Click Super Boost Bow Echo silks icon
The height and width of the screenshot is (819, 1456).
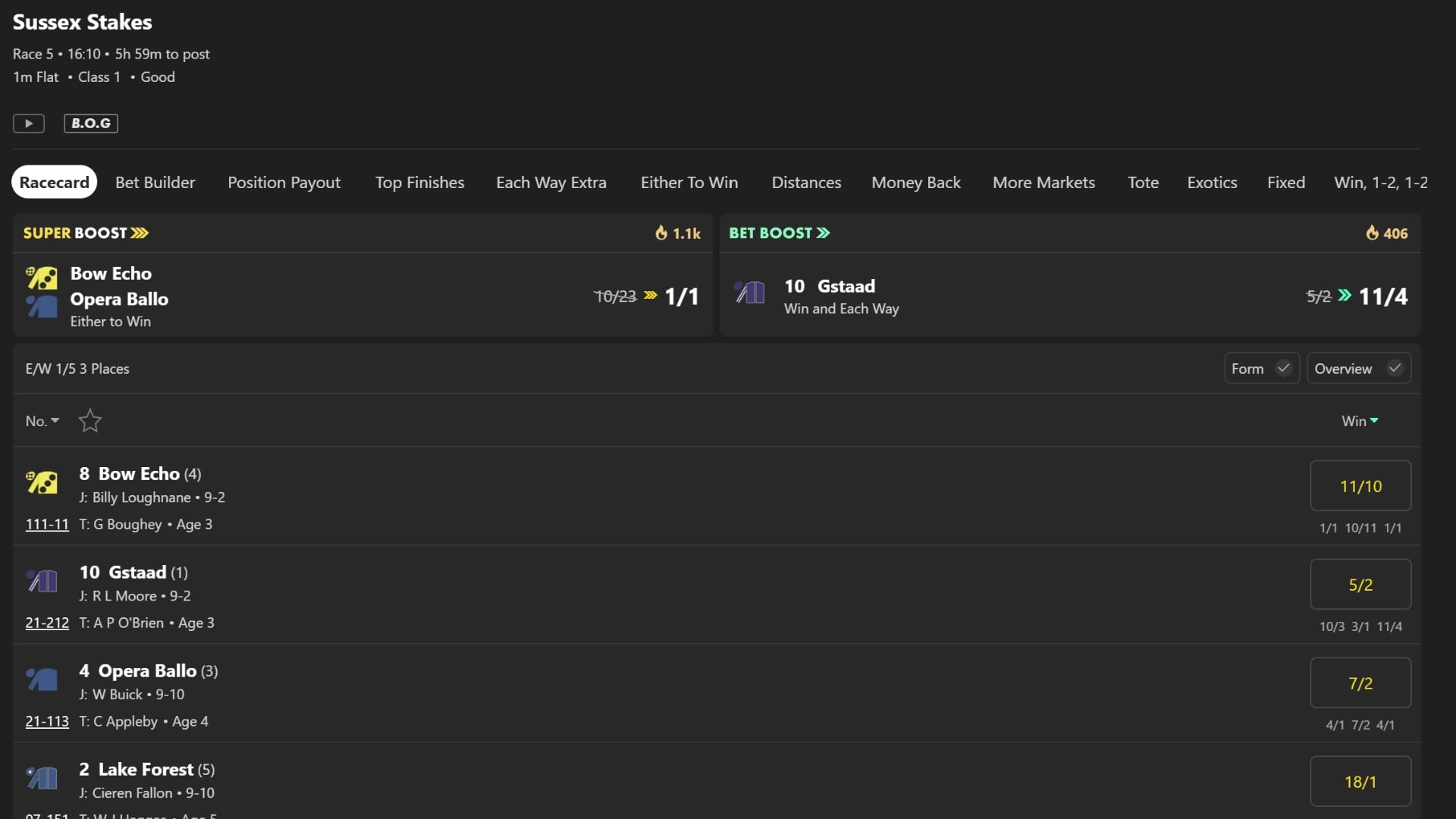(42, 278)
